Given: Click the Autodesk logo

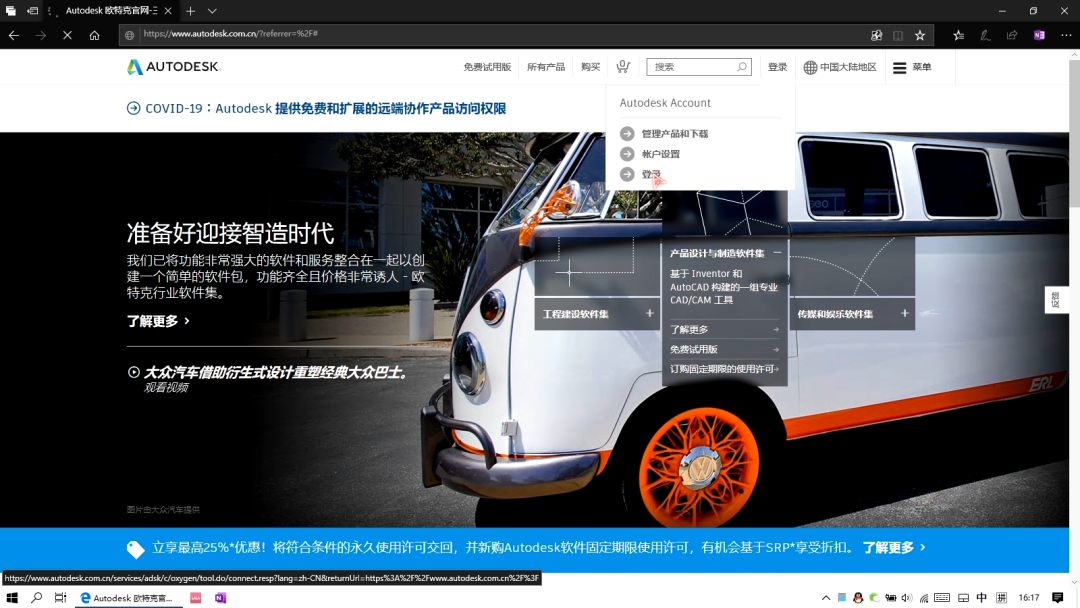Looking at the screenshot, I should point(174,67).
